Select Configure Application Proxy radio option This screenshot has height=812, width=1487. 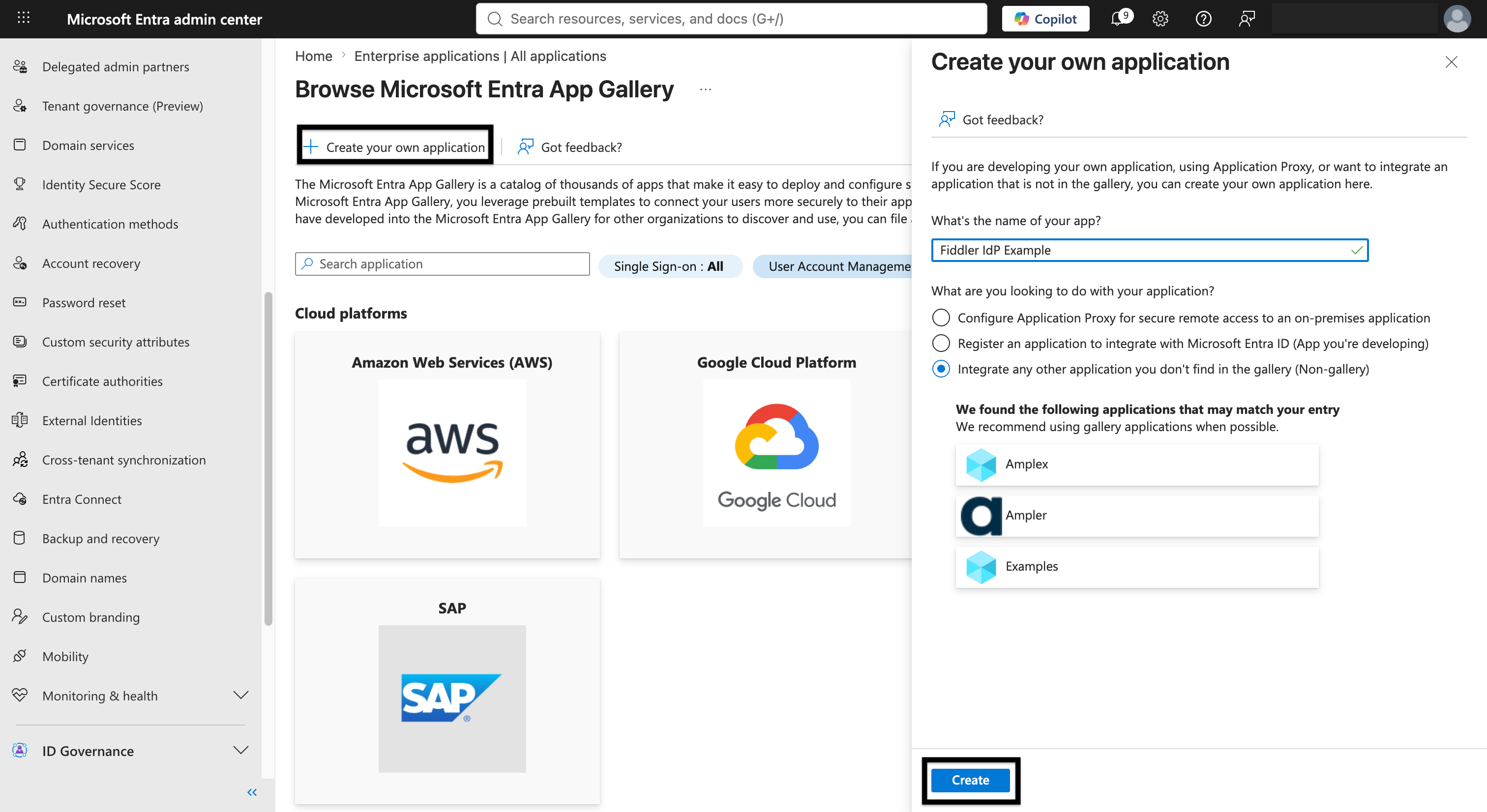tap(941, 318)
